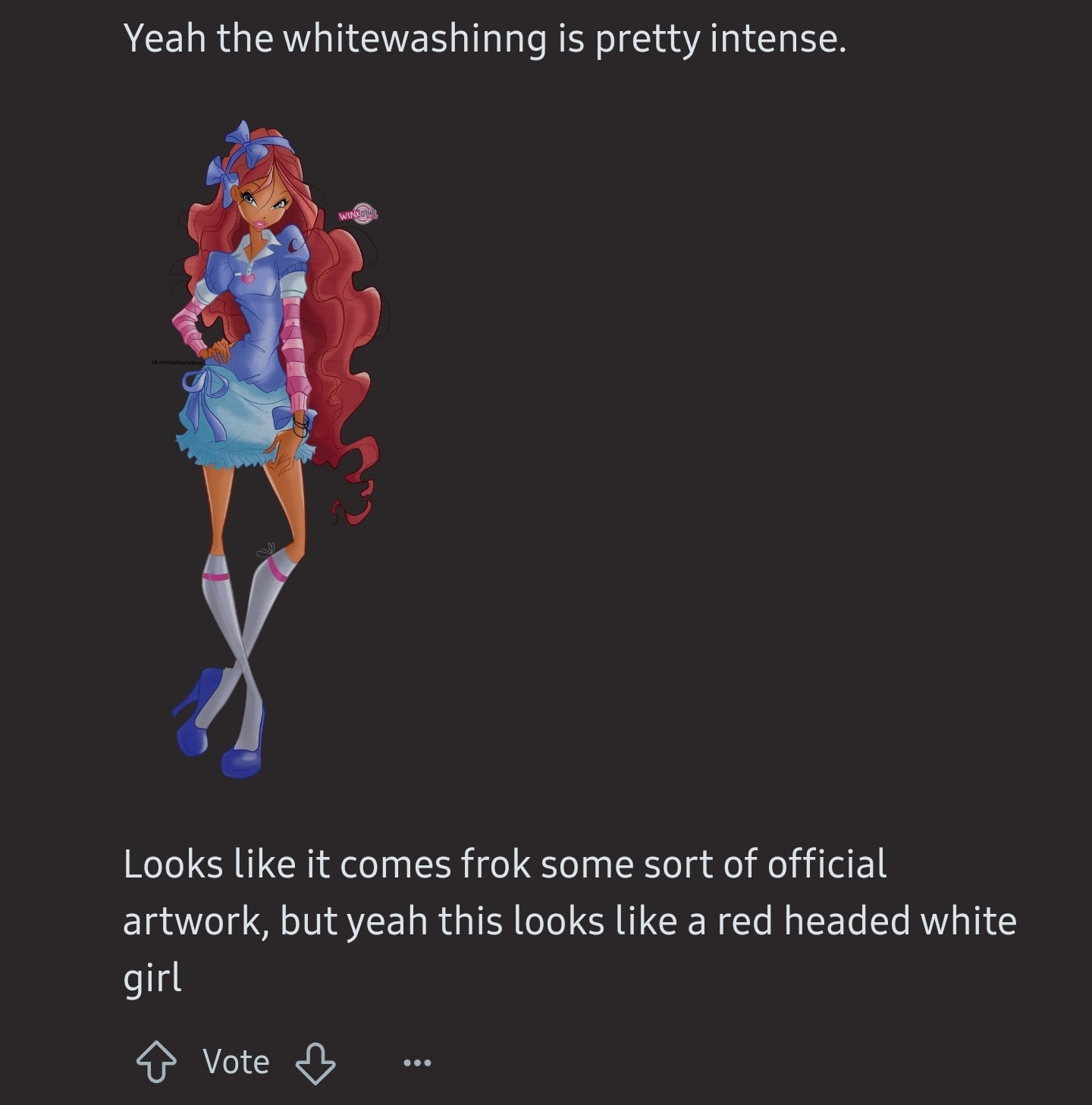Image resolution: width=1092 pixels, height=1105 pixels.
Task: Click the Vote count label
Action: point(236,1062)
